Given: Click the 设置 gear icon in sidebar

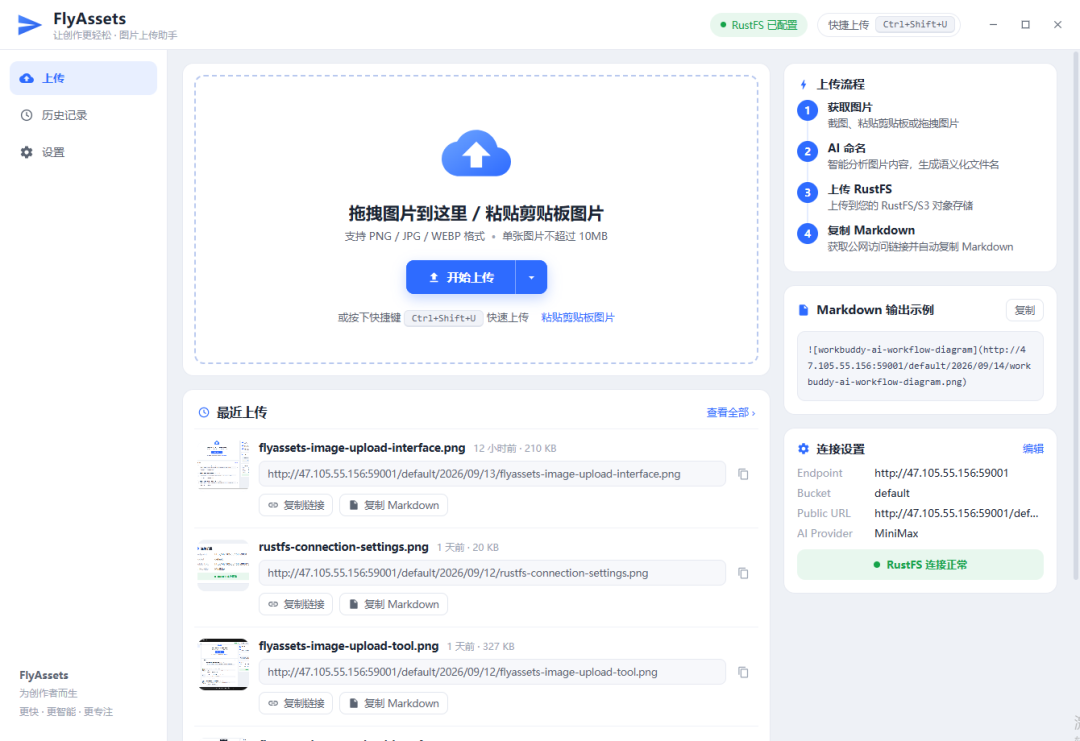Looking at the screenshot, I should pos(26,152).
